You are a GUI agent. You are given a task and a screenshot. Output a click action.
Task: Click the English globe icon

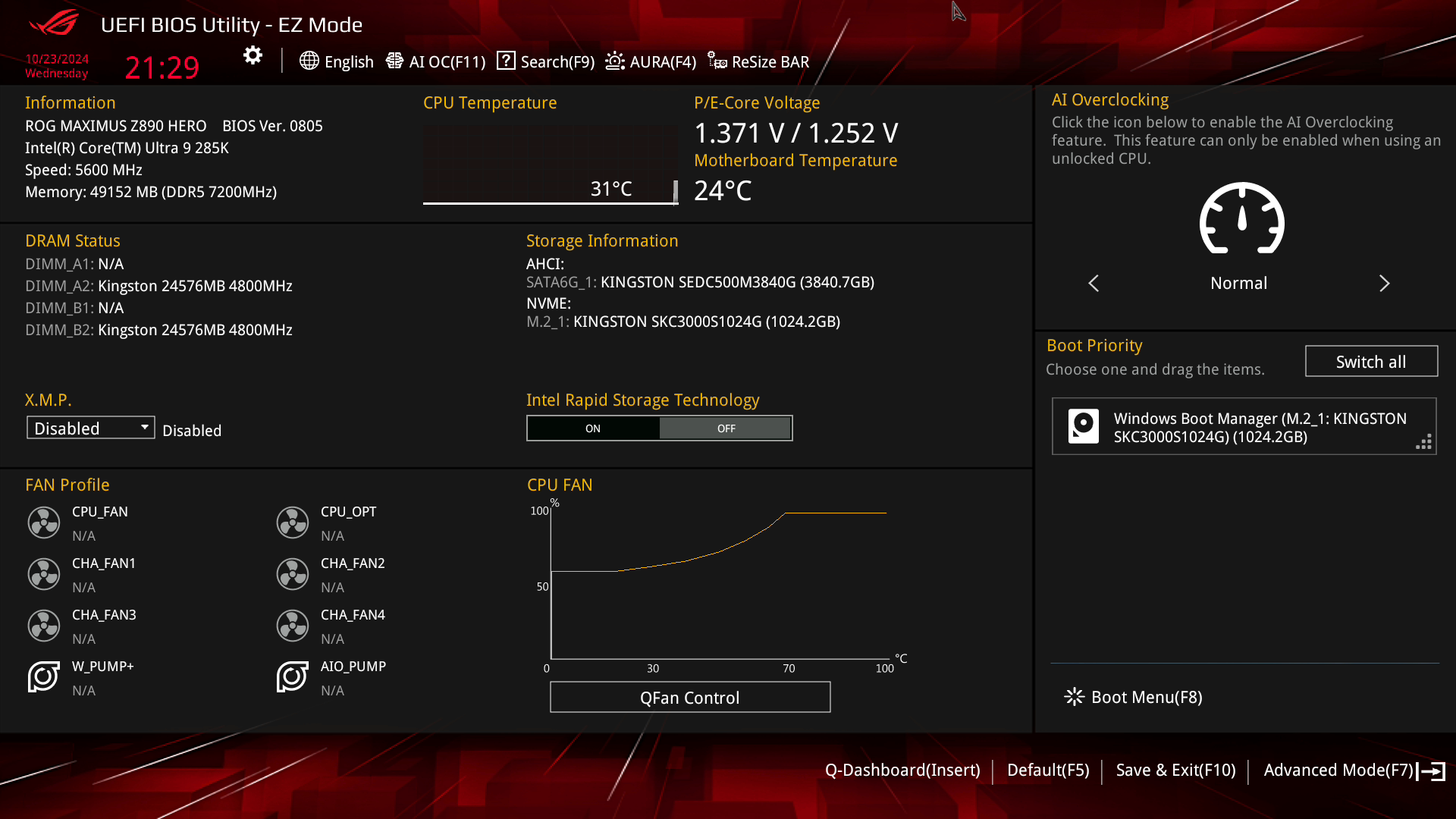(309, 61)
